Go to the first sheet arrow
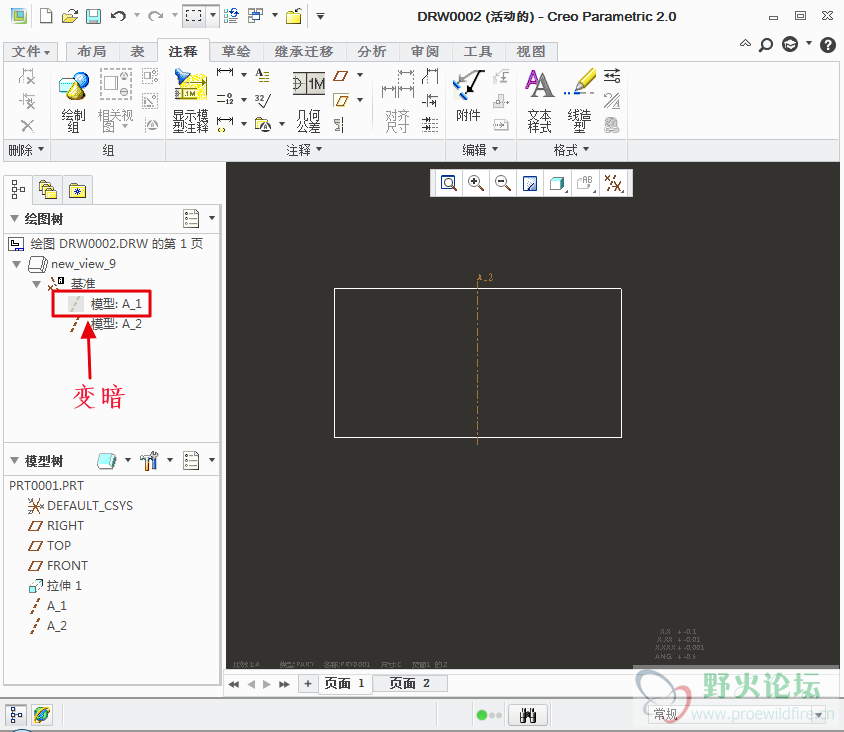Image resolution: width=844 pixels, height=732 pixels. tap(234, 684)
